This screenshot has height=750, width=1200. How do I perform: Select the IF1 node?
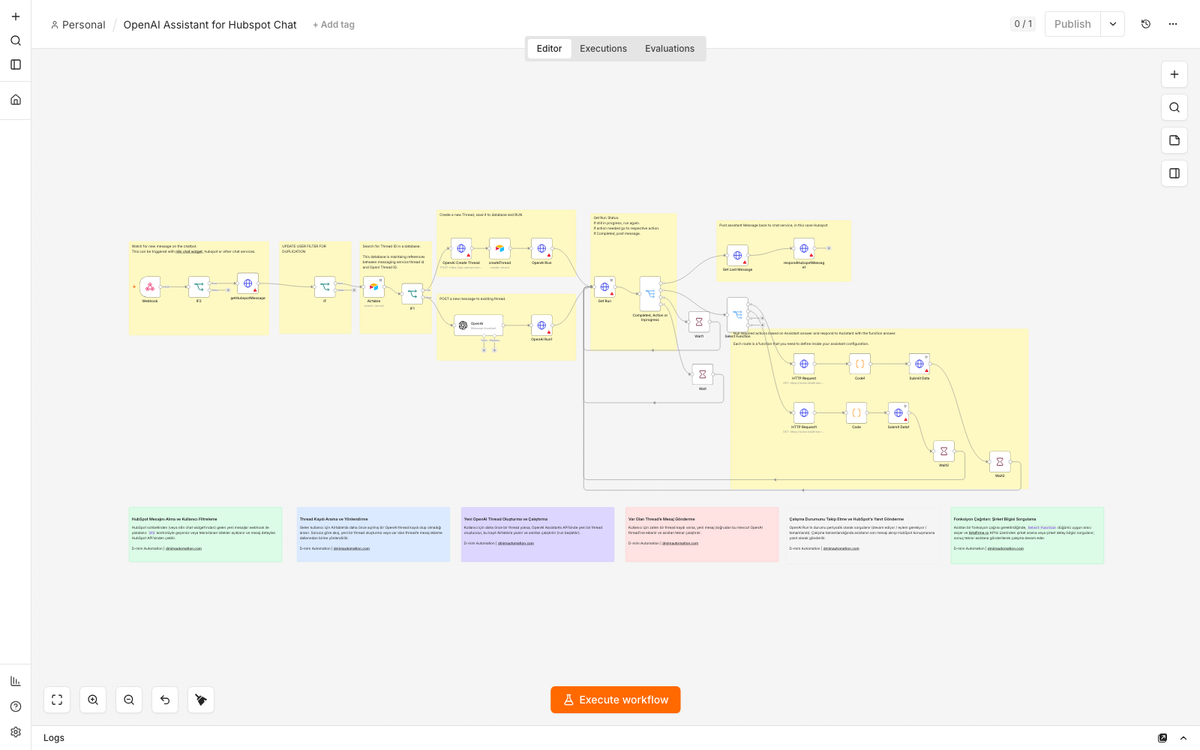tap(412, 294)
